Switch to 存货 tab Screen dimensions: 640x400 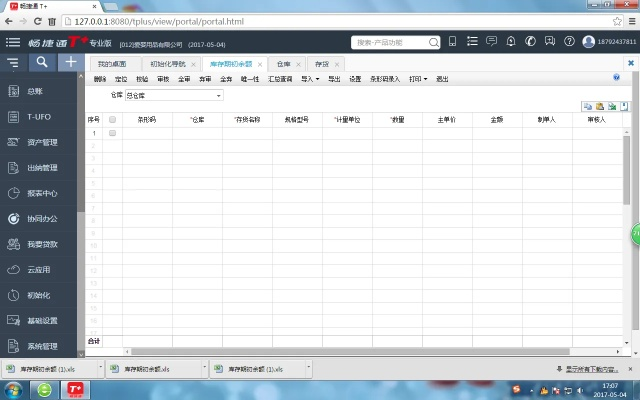322,64
